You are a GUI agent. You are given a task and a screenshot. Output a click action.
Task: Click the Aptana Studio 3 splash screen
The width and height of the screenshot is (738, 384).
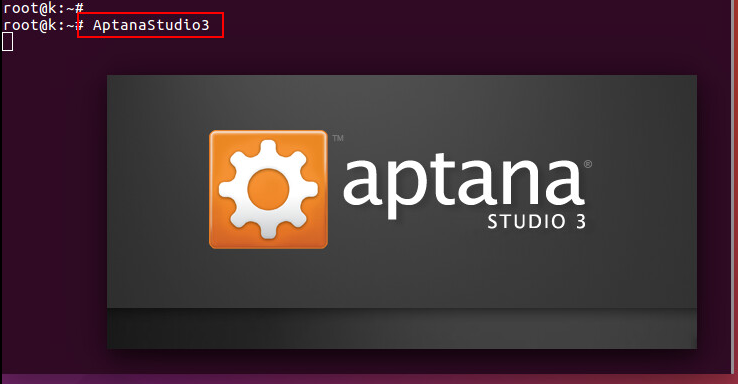402,212
